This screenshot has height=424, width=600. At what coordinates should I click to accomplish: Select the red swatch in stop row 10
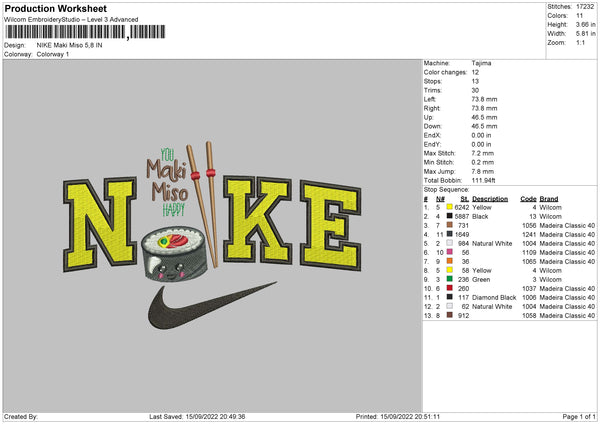450,288
